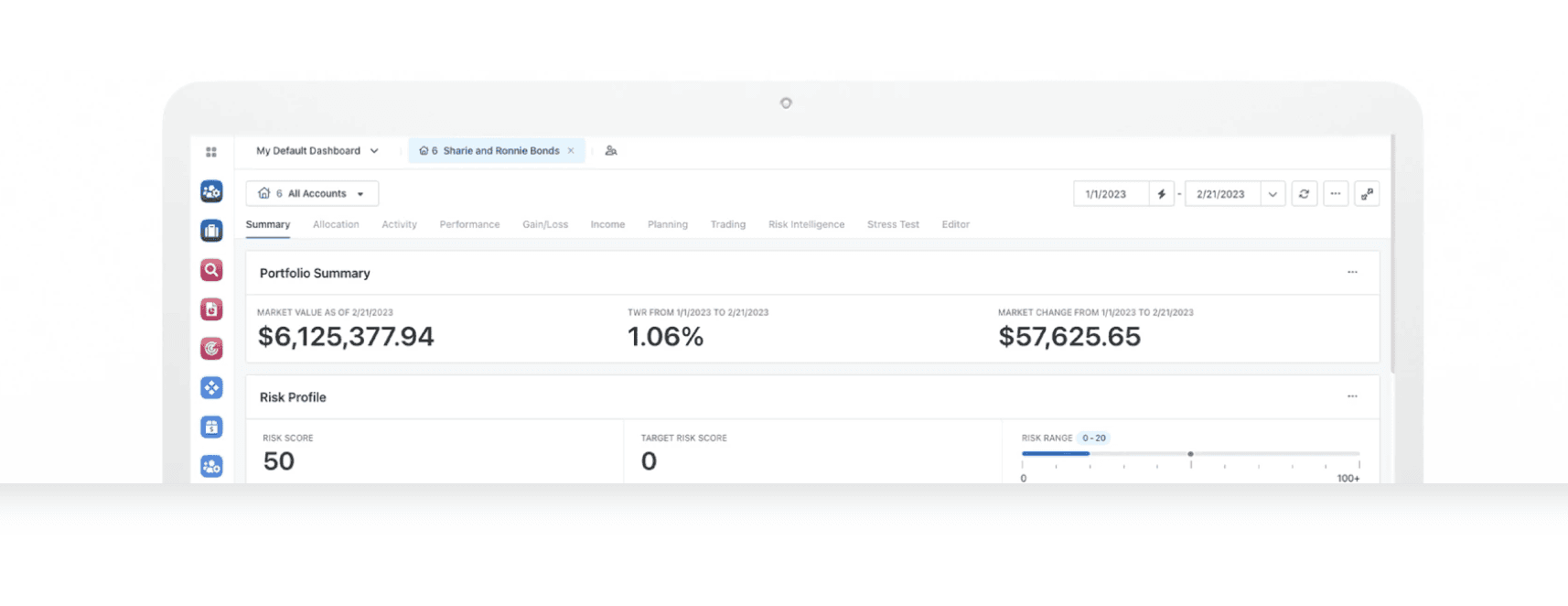1568x606 pixels.
Task: Switch to the Performance tab
Action: 469,224
